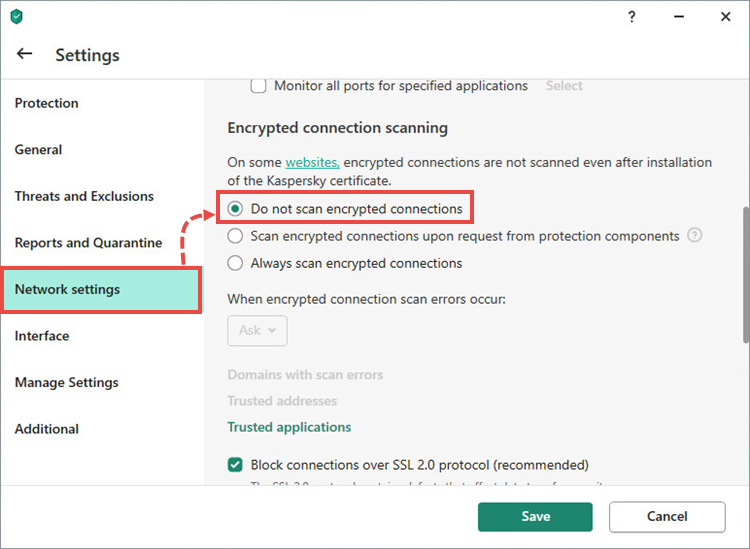Open Manage Settings section
Image resolution: width=750 pixels, height=549 pixels.
(66, 383)
